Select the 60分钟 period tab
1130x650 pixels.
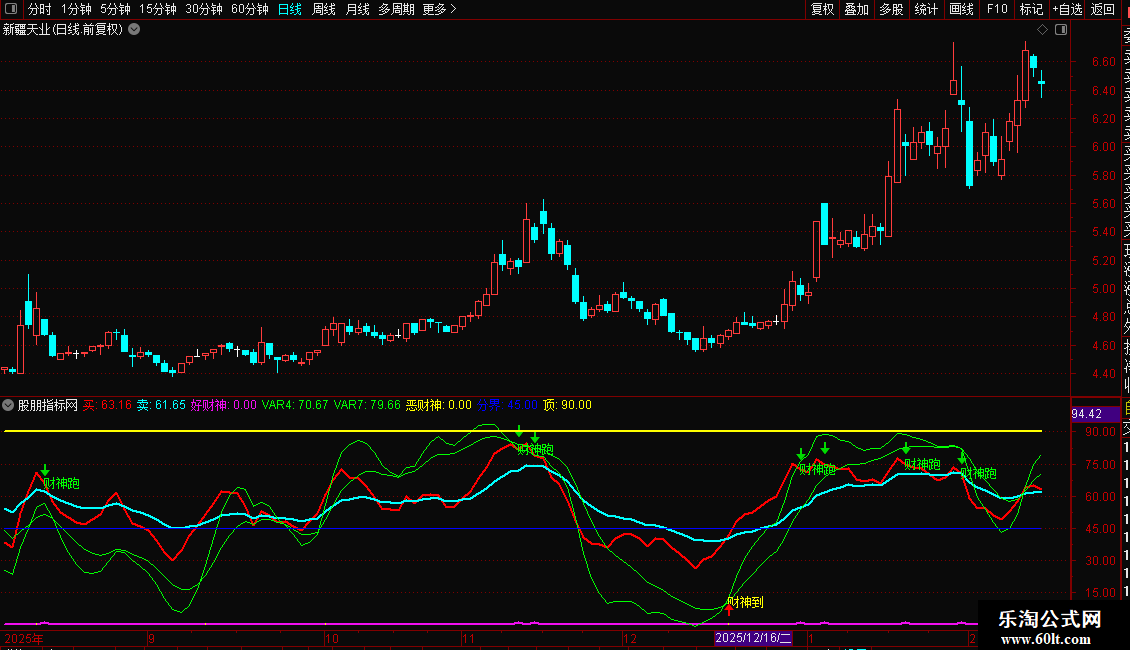pyautogui.click(x=249, y=10)
